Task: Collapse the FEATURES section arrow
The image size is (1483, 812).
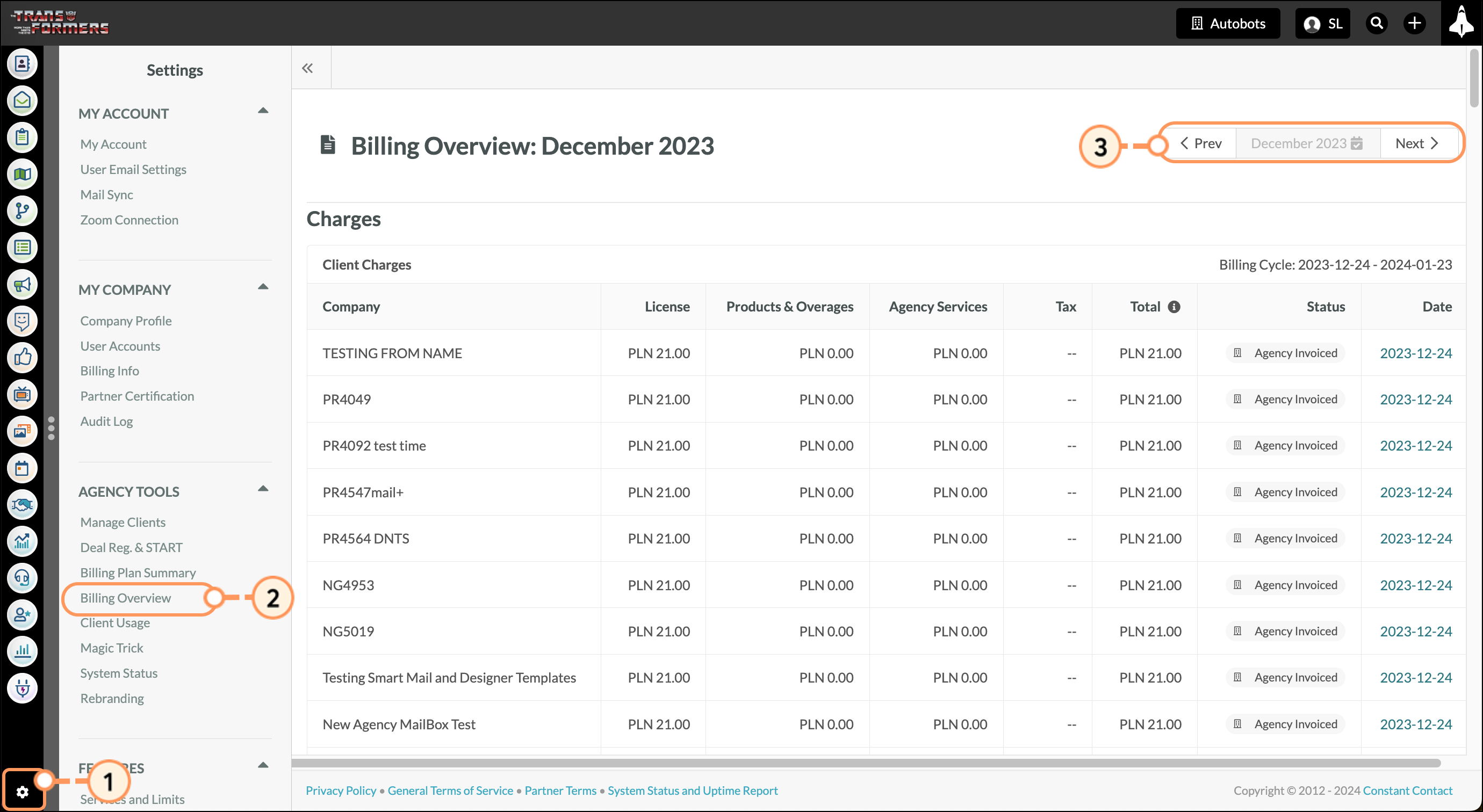Action: coord(263,765)
